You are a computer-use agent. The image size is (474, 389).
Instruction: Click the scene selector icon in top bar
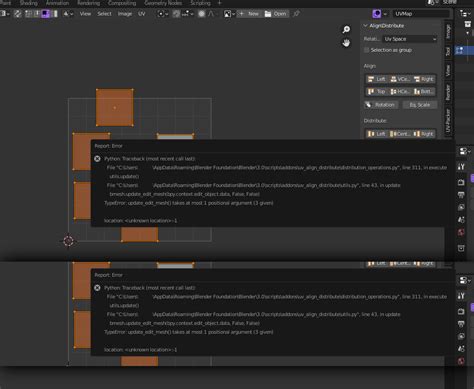tap(433, 3)
